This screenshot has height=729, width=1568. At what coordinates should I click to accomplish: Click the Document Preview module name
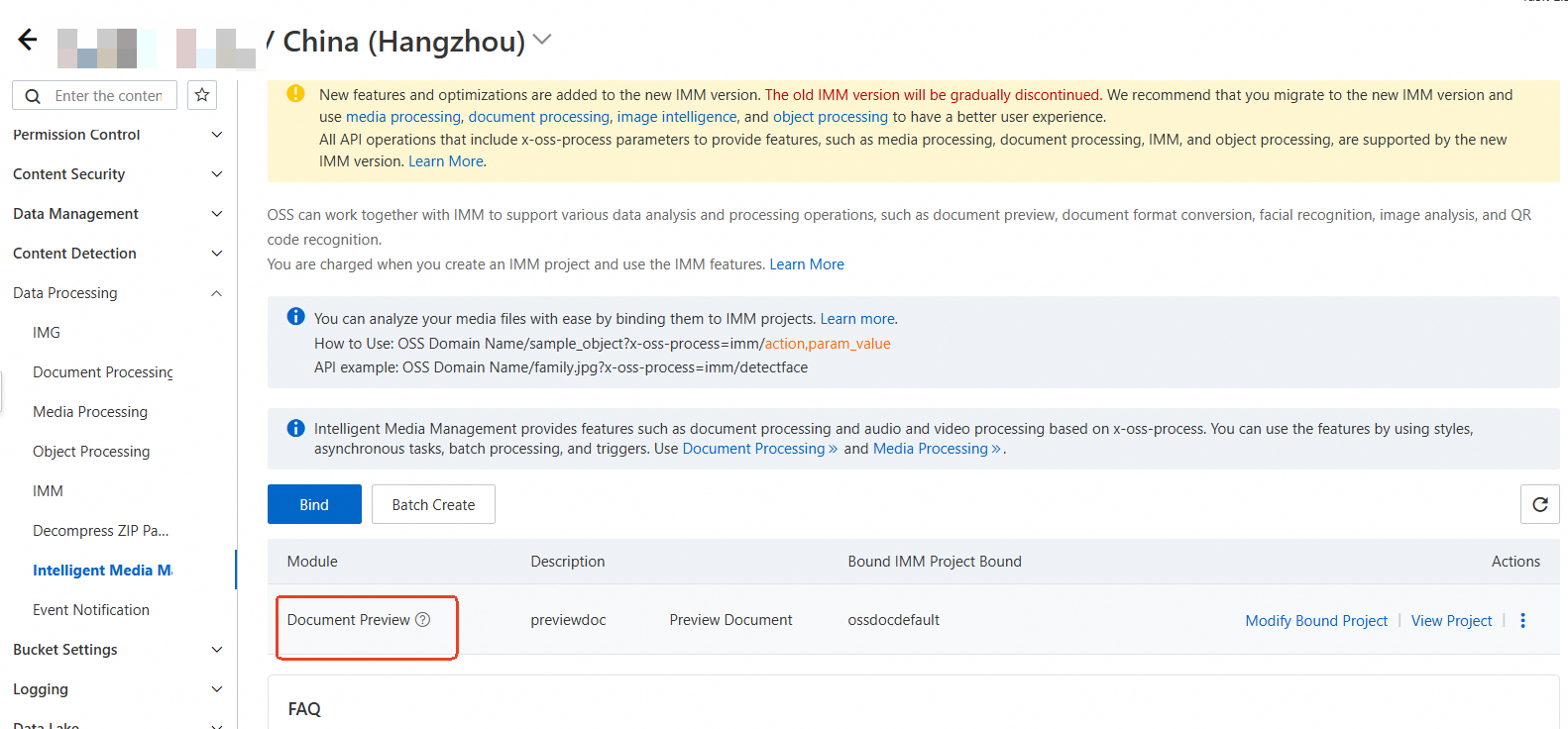tap(348, 620)
